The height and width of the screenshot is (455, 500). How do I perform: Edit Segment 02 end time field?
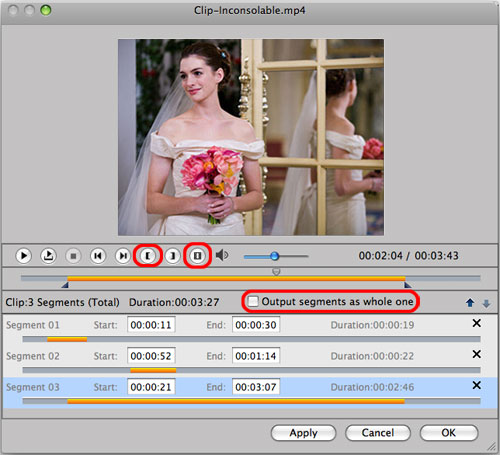coord(256,356)
